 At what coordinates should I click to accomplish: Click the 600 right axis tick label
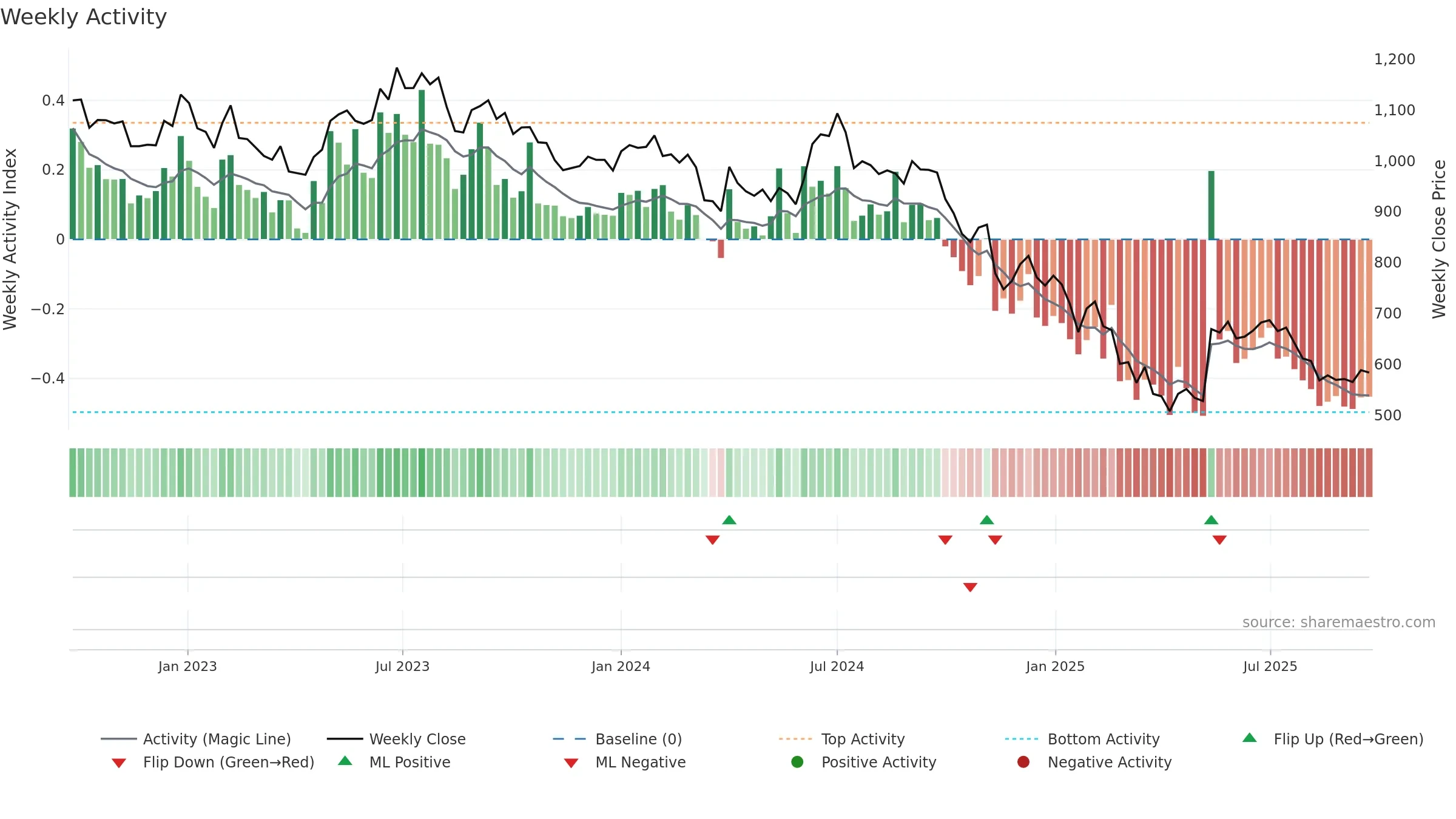1387,365
